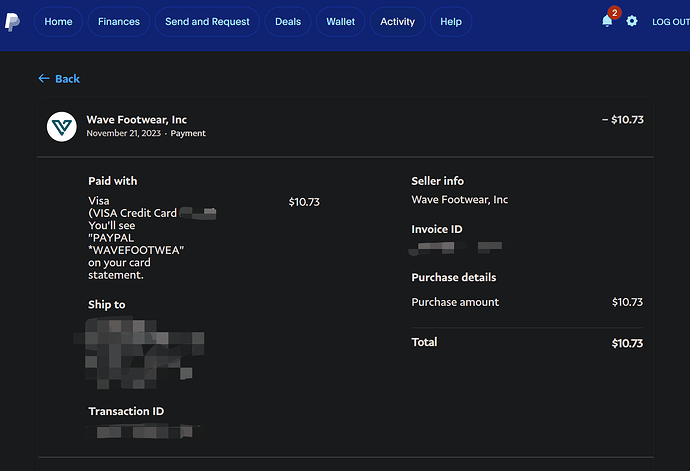The image size is (690, 471).
Task: Click Help in the top navigation
Action: [x=451, y=22]
